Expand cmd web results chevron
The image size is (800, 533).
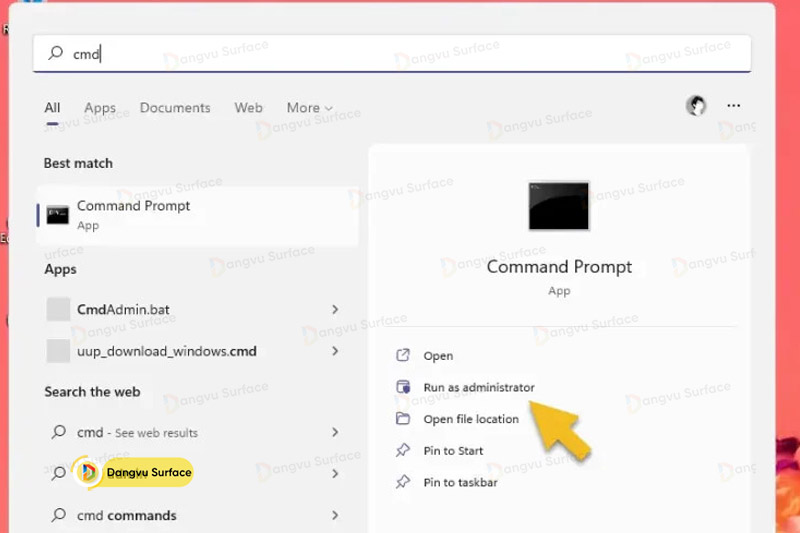point(335,433)
